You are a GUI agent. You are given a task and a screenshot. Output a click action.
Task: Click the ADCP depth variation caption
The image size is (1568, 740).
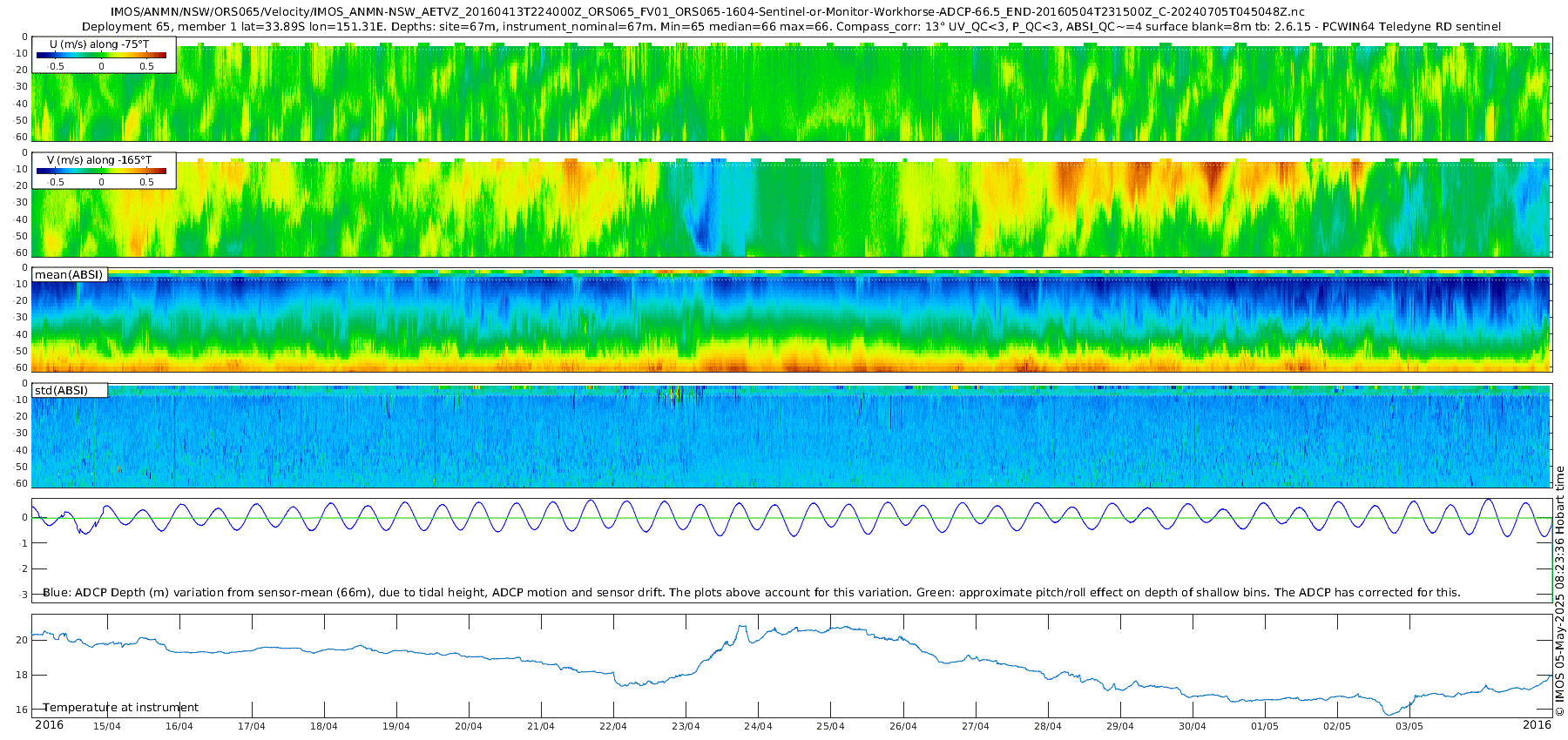[x=751, y=593]
